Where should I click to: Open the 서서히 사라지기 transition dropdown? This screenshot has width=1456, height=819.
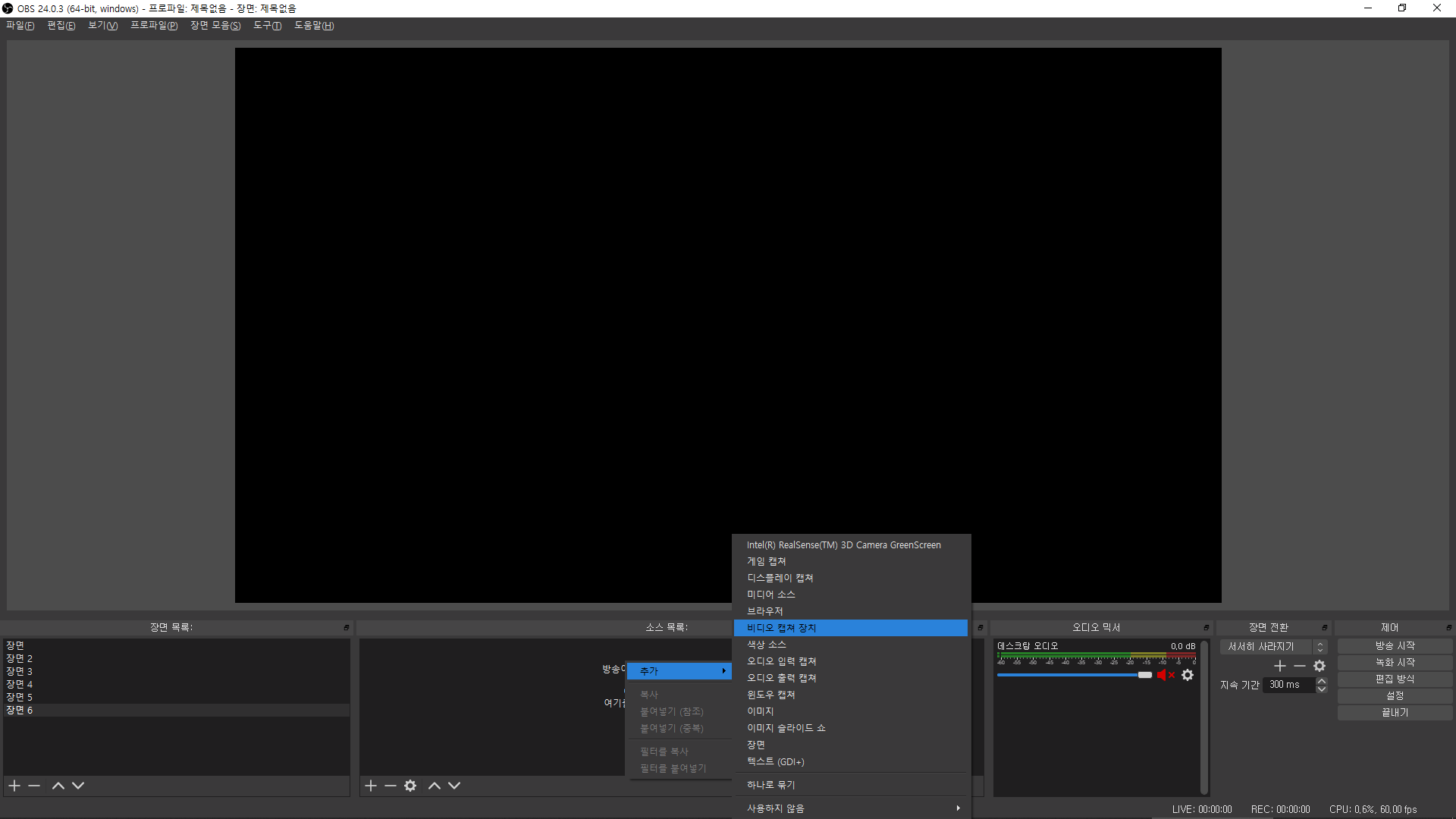tap(1272, 647)
